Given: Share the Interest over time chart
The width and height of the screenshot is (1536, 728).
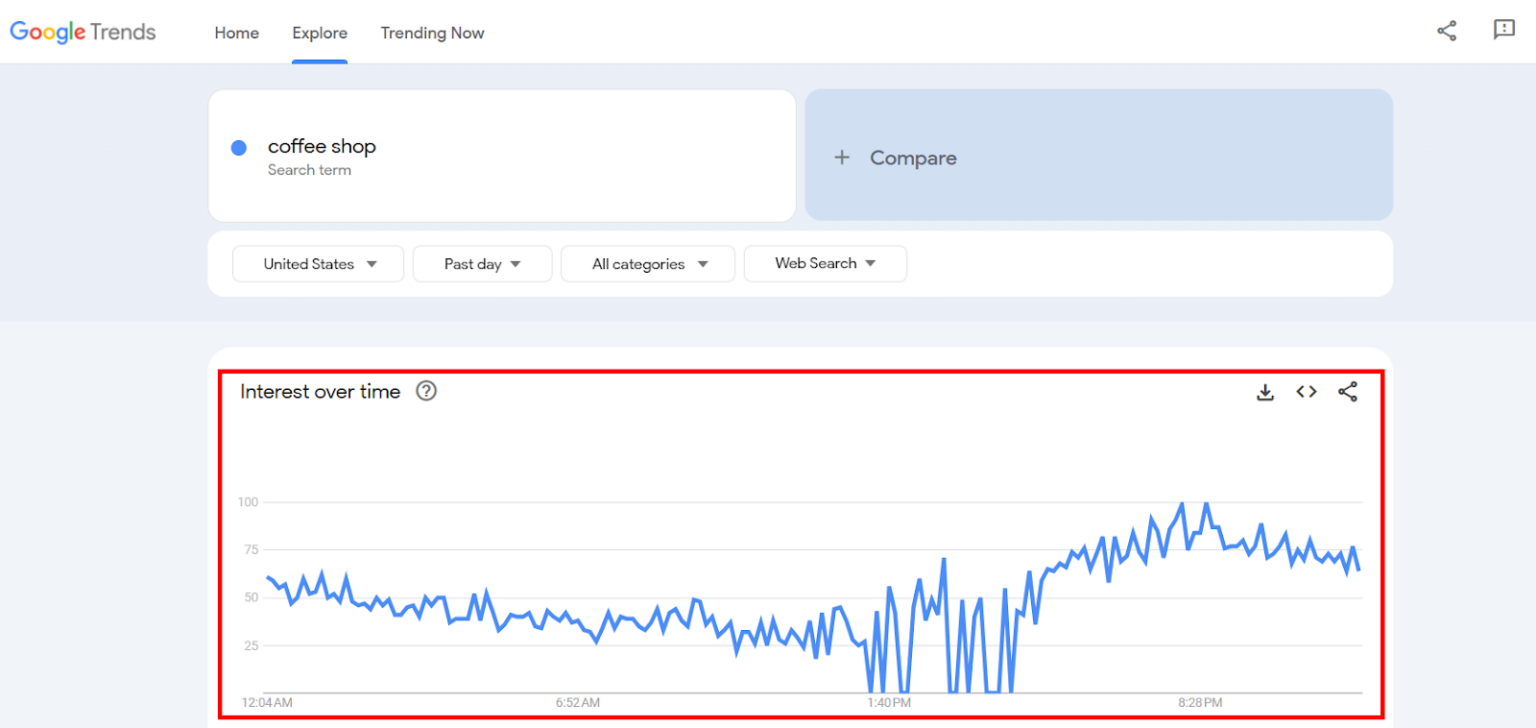Looking at the screenshot, I should (1348, 392).
